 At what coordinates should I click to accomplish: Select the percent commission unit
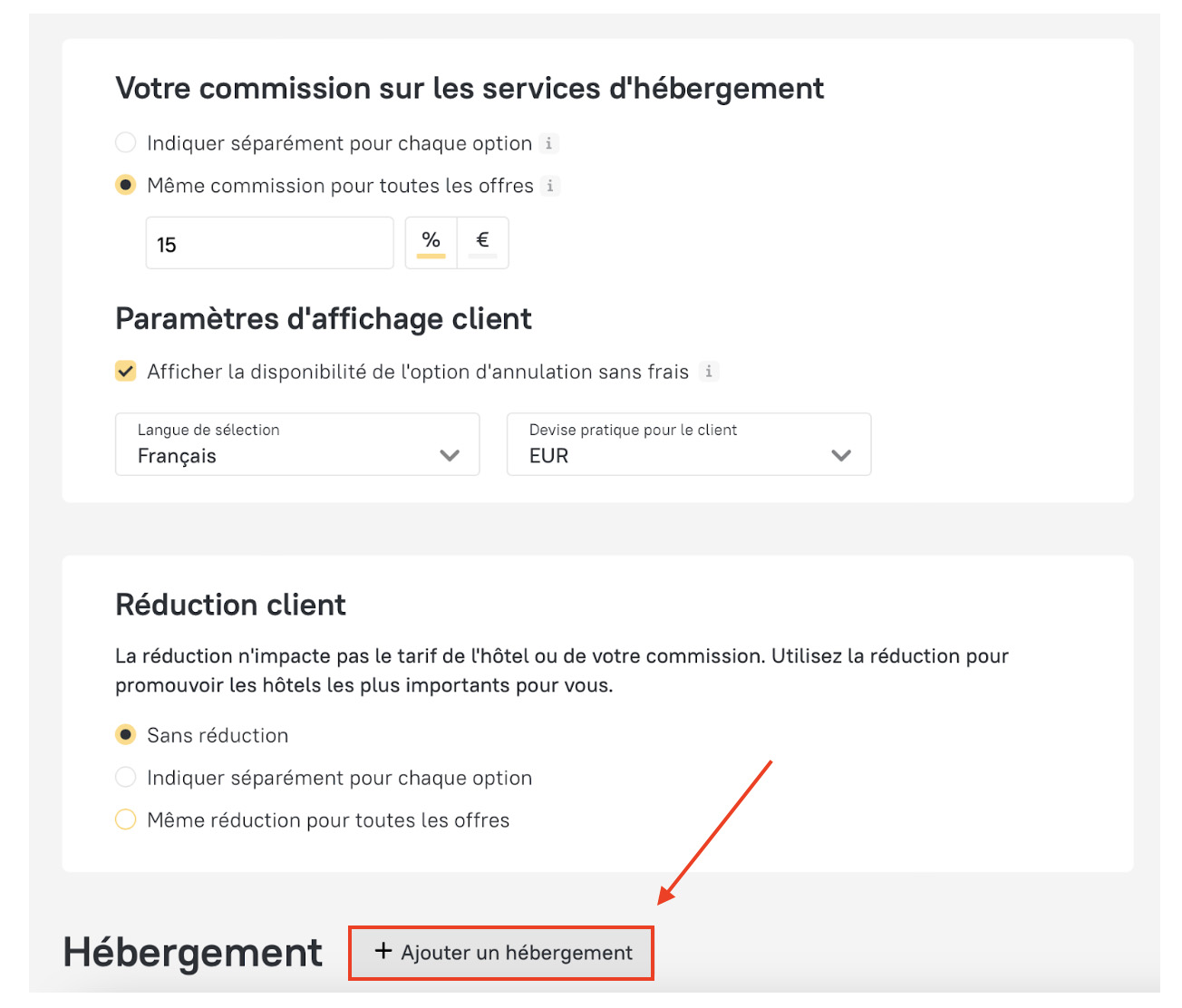(431, 242)
